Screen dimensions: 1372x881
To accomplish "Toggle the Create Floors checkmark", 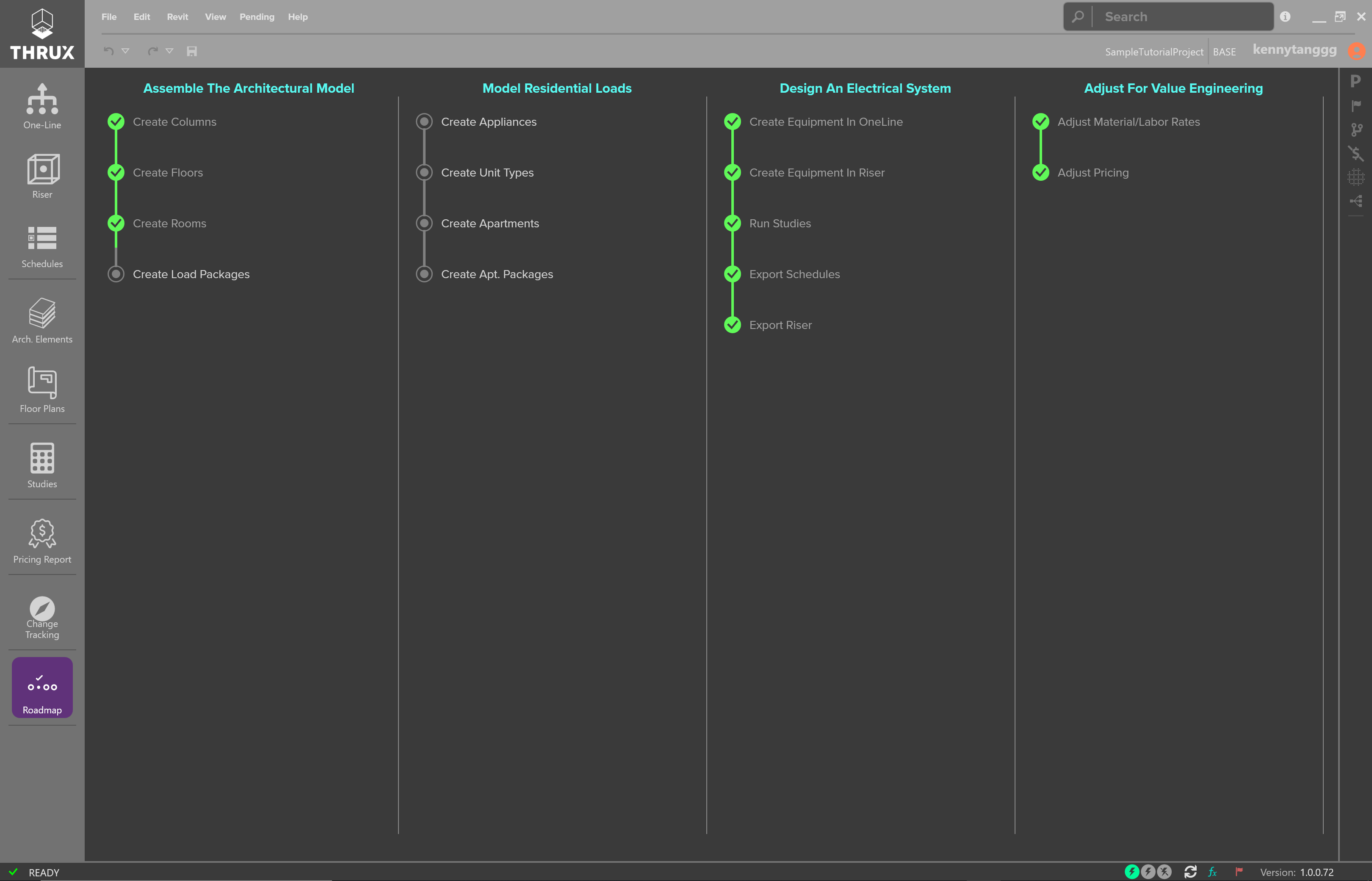I will point(116,172).
